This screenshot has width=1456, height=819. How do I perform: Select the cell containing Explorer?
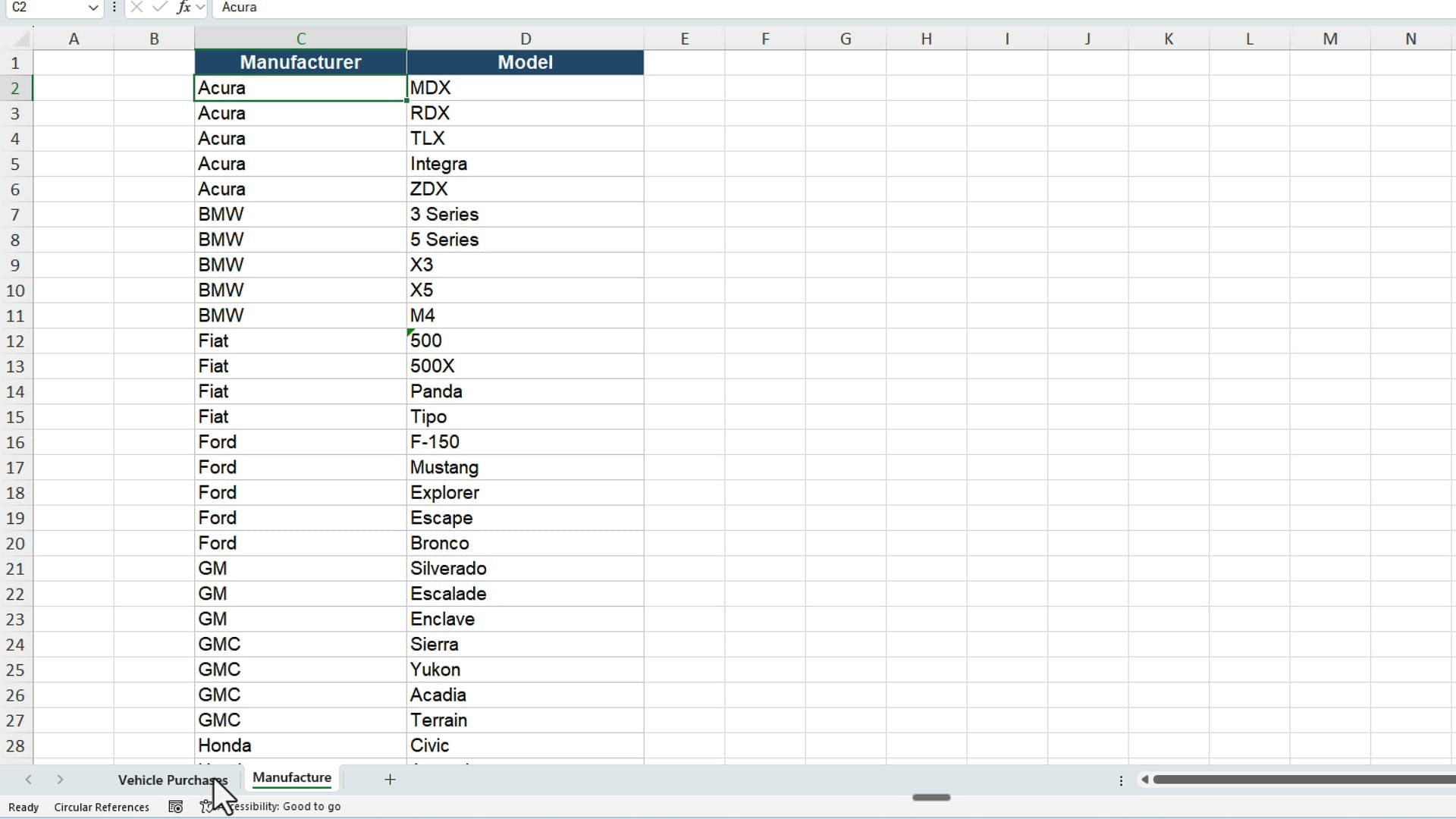click(526, 493)
